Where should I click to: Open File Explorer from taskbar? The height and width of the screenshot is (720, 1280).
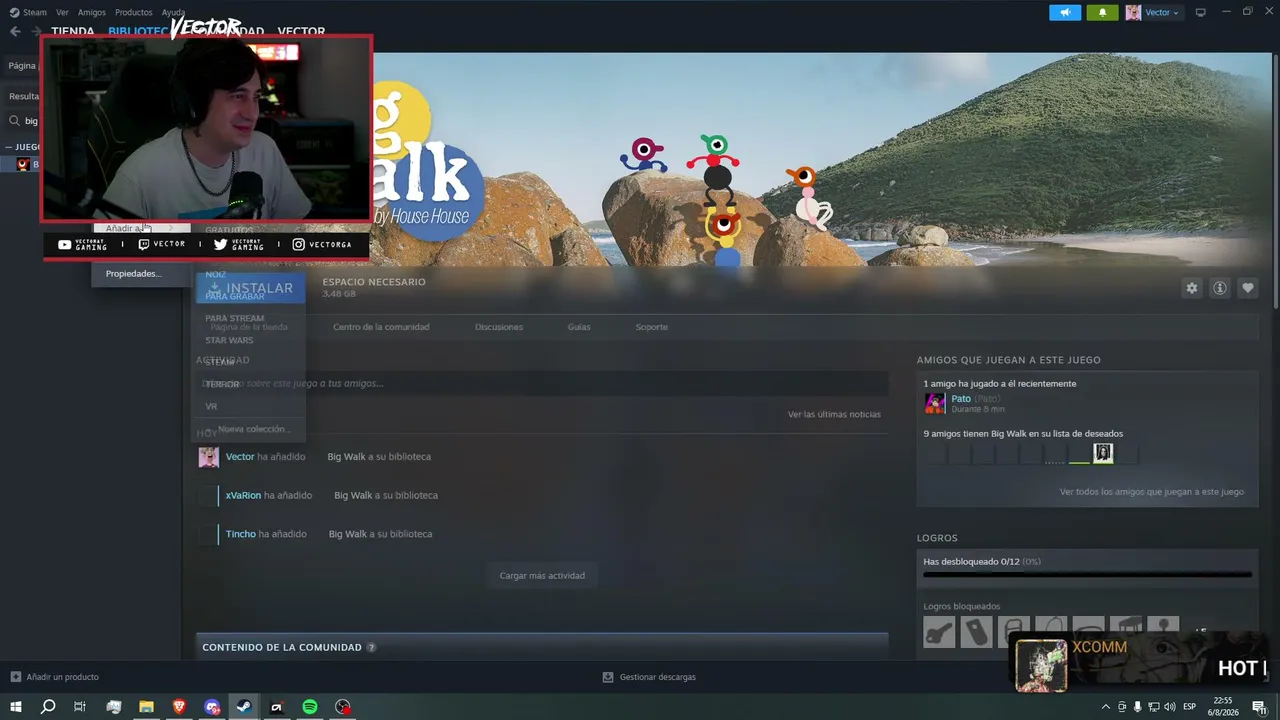(146, 707)
